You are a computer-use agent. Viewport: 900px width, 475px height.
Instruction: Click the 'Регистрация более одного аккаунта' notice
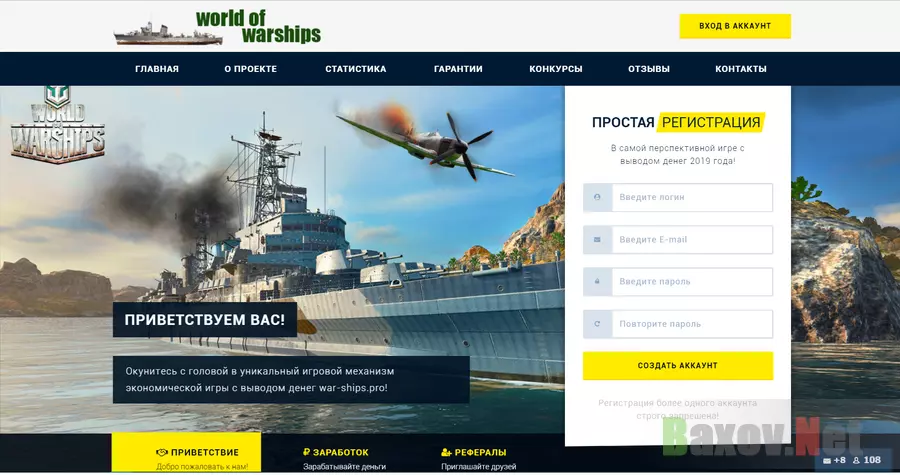(x=678, y=410)
